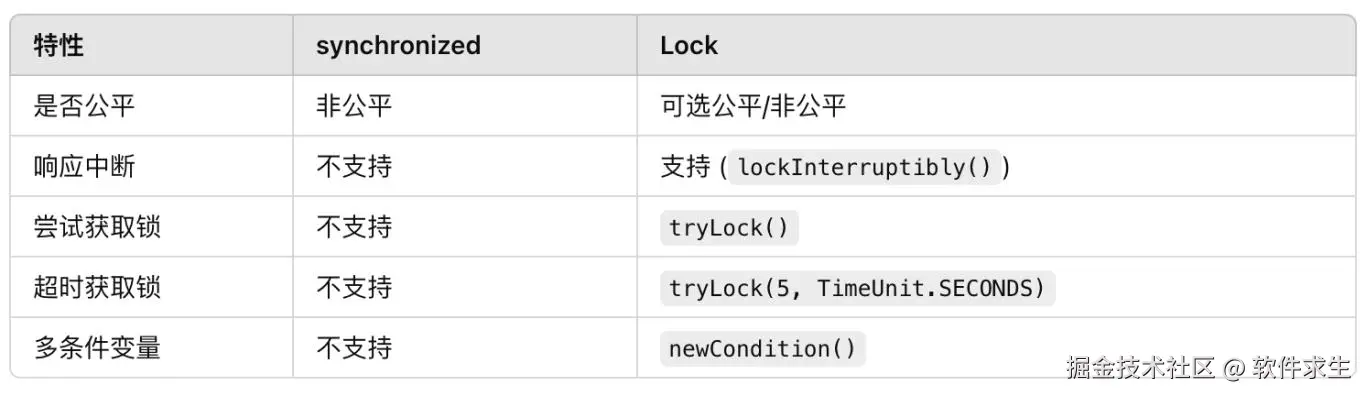Click the 响应中断 row label
This screenshot has height=396, width=1366.
pos(84,166)
